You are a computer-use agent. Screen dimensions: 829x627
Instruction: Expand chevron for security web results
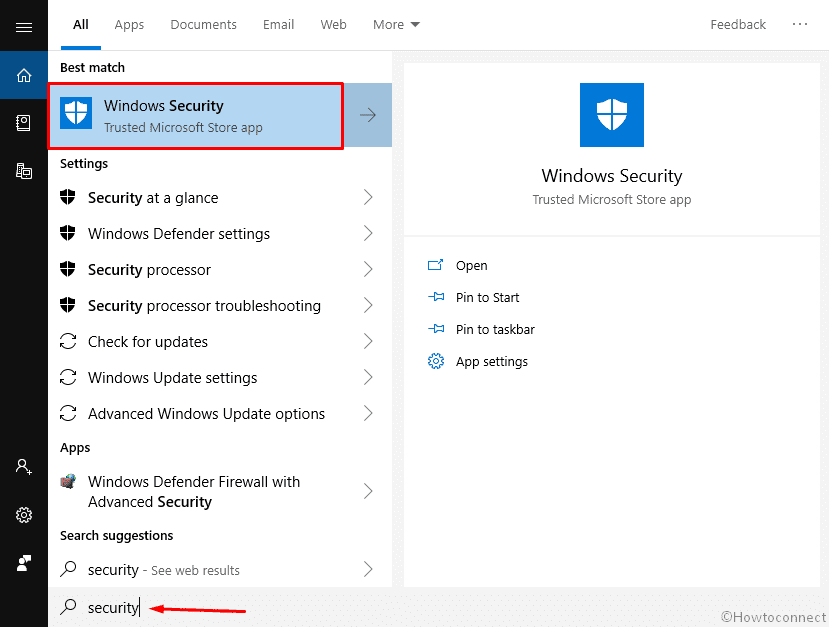[368, 569]
